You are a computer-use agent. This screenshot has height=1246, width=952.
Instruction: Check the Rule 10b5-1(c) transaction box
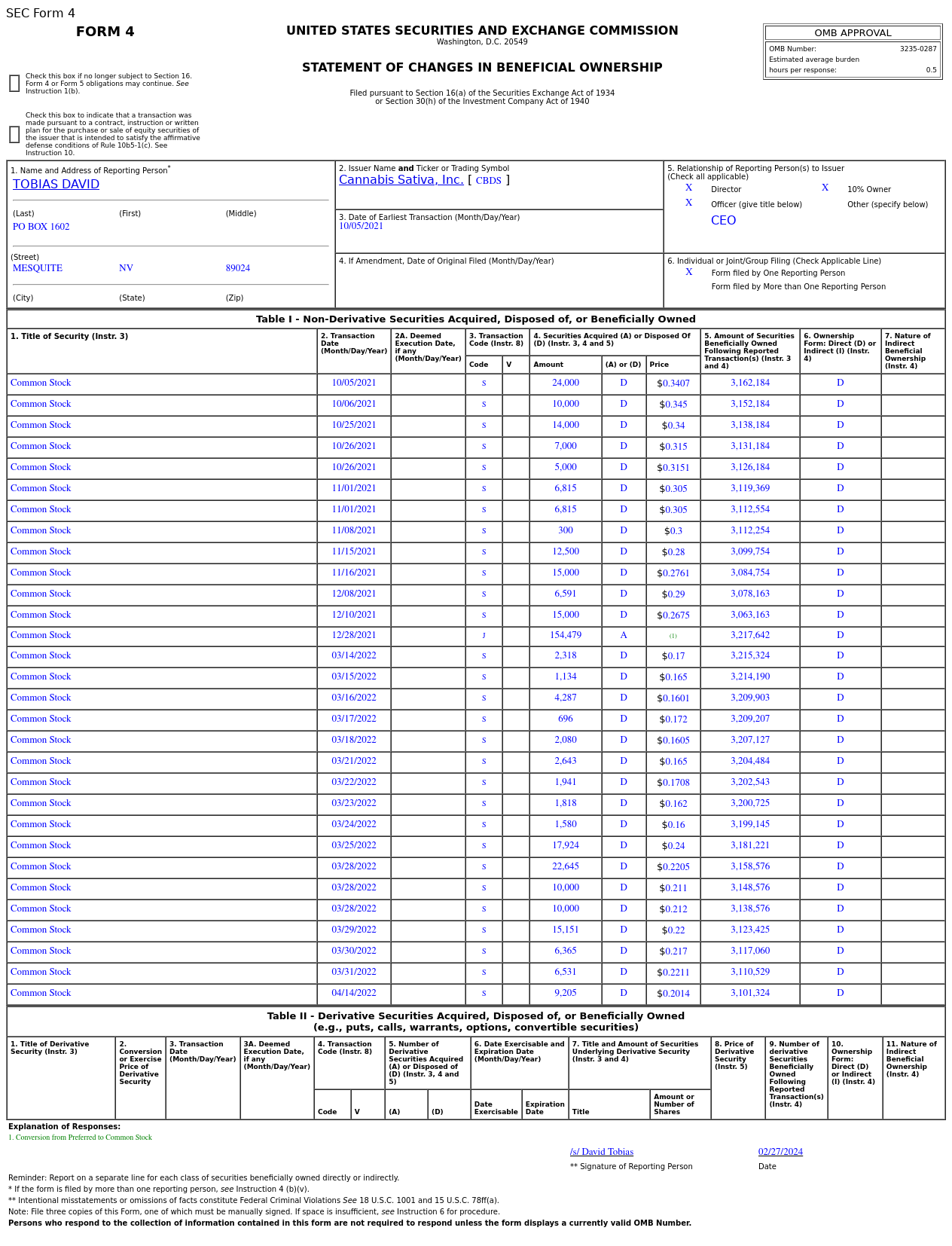(14, 135)
